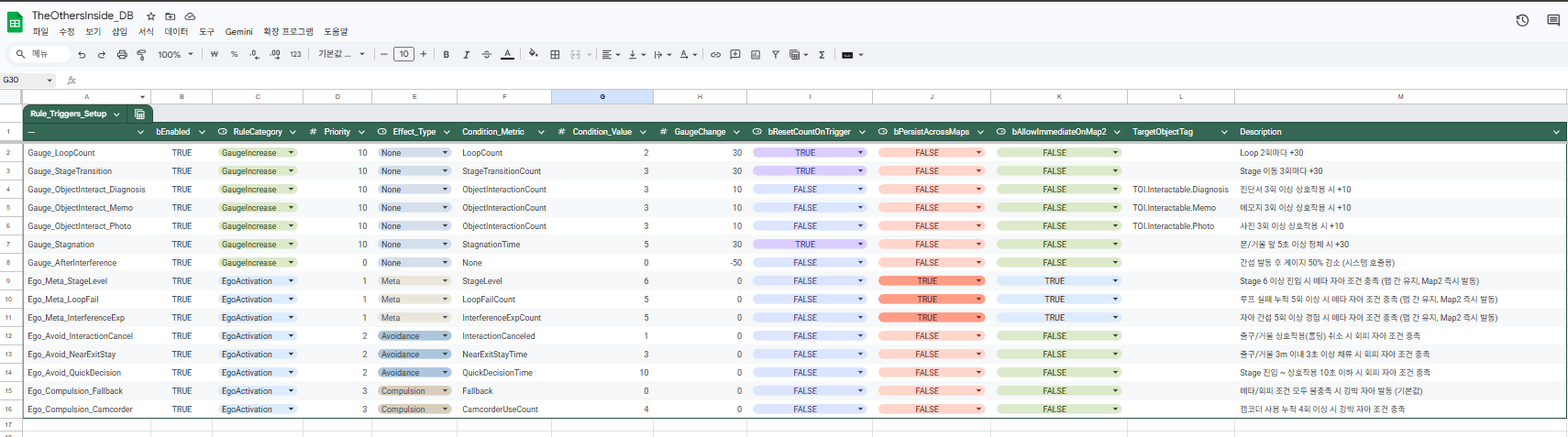Open table views dropdown in toolbar
This screenshot has height=437, width=1568.
[799, 55]
